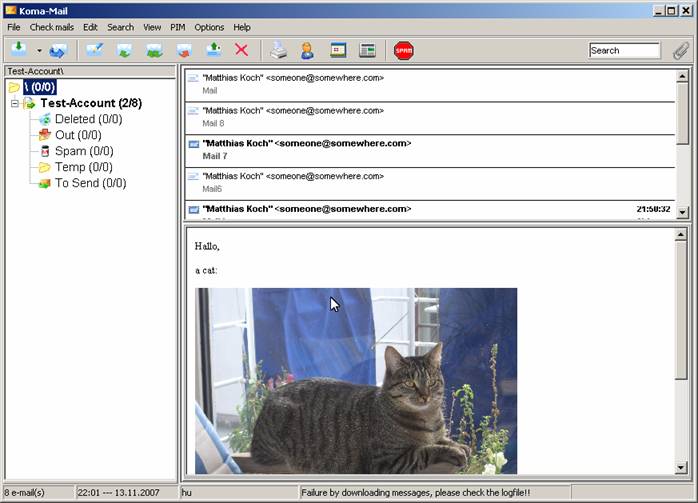698x503 pixels.
Task: Click the printer icon
Action: tap(279, 50)
